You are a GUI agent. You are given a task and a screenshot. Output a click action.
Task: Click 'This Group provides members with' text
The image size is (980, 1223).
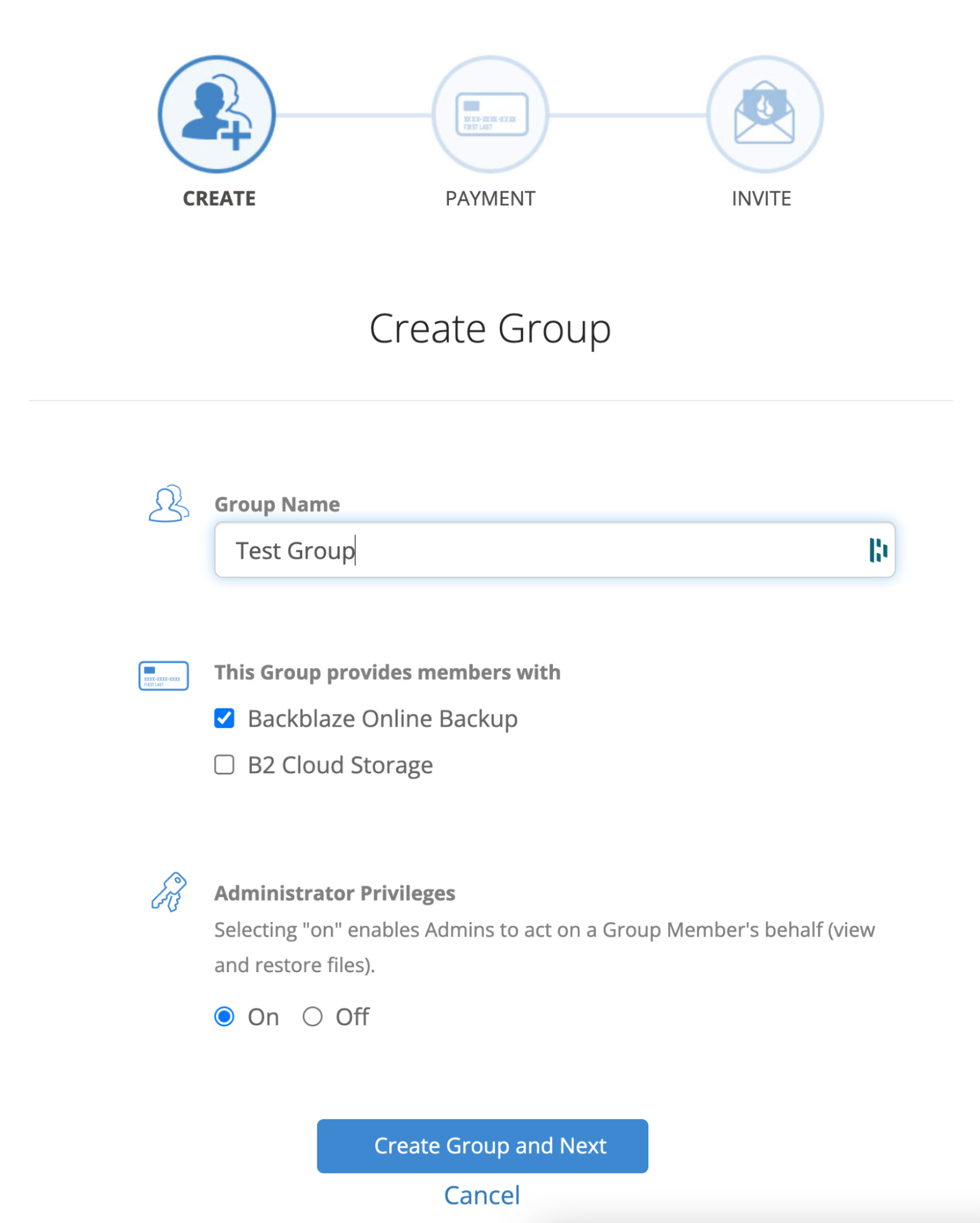click(387, 672)
